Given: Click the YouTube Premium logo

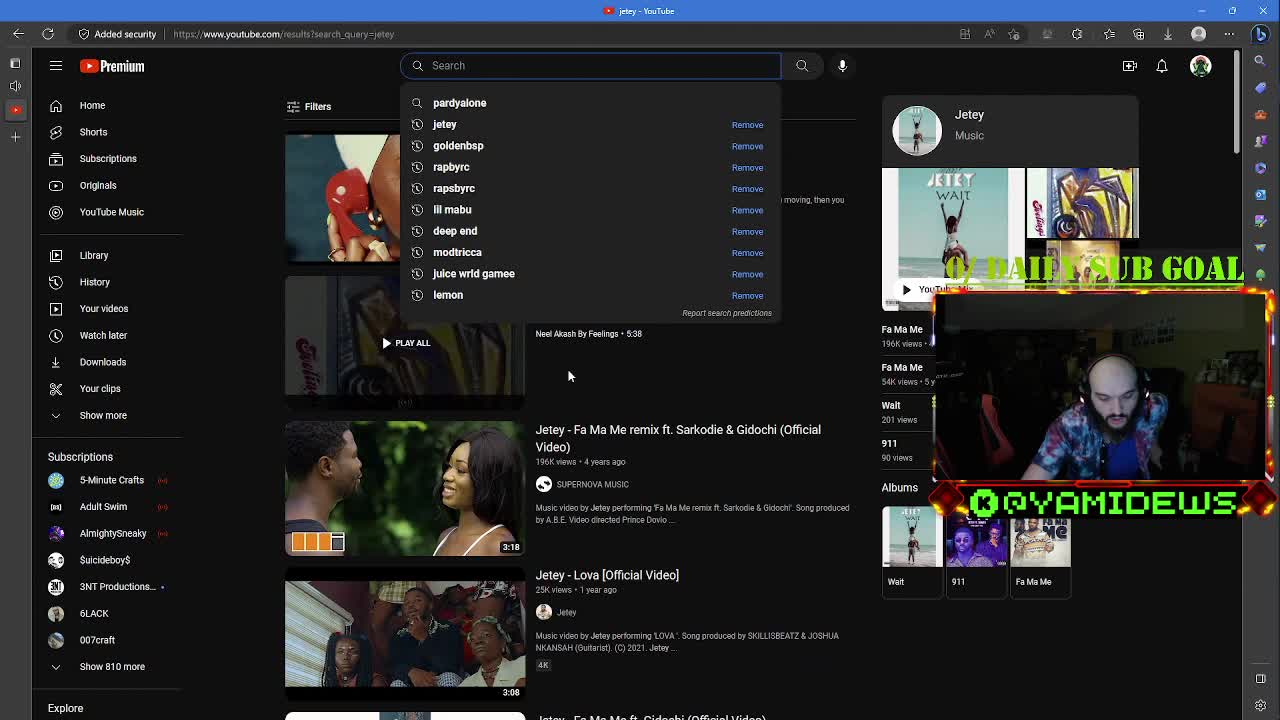Looking at the screenshot, I should [112, 66].
